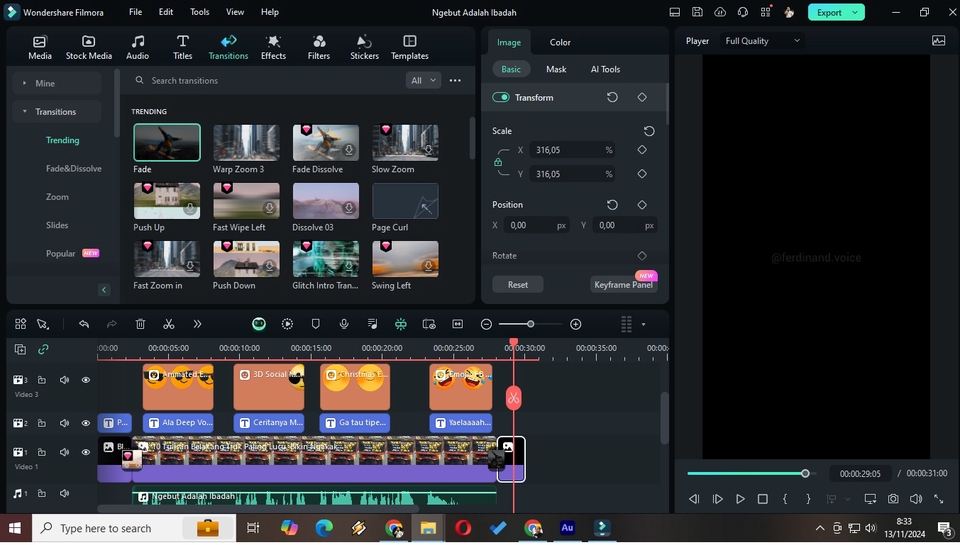Toggle the Transform switch off
The height and width of the screenshot is (545, 960).
[501, 98]
